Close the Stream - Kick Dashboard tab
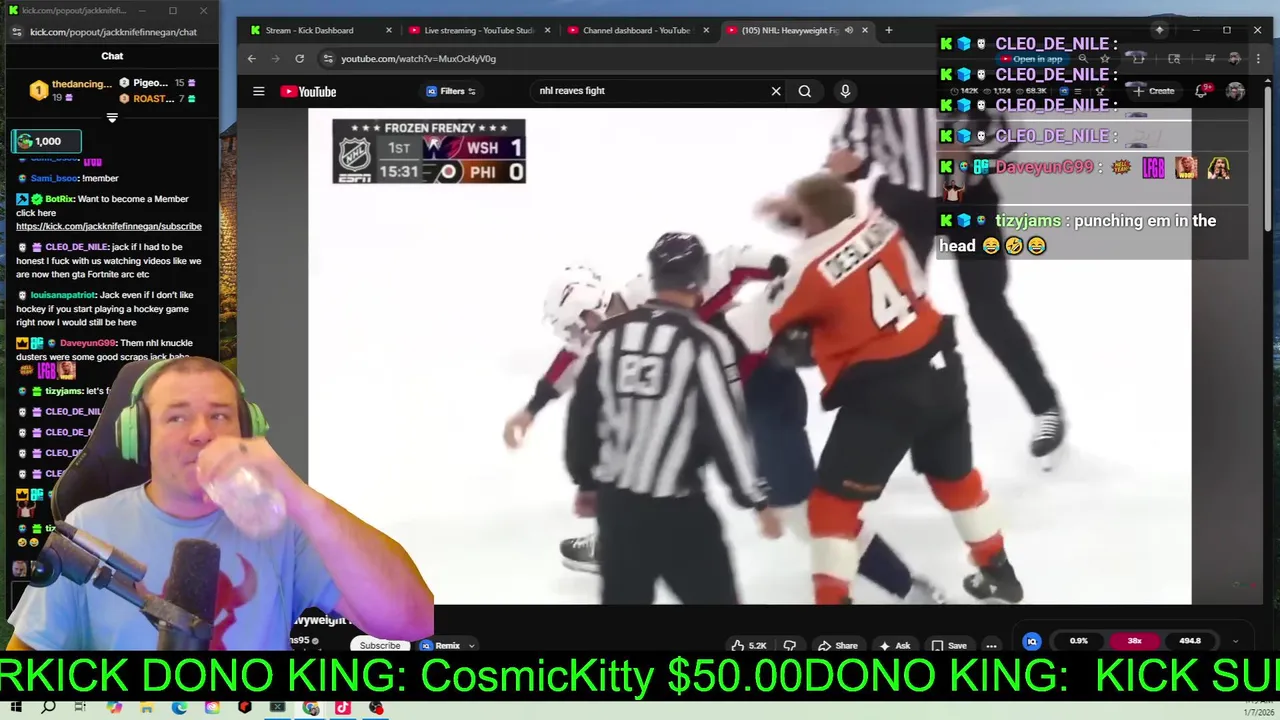Viewport: 1280px width, 720px height. pyautogui.click(x=388, y=30)
